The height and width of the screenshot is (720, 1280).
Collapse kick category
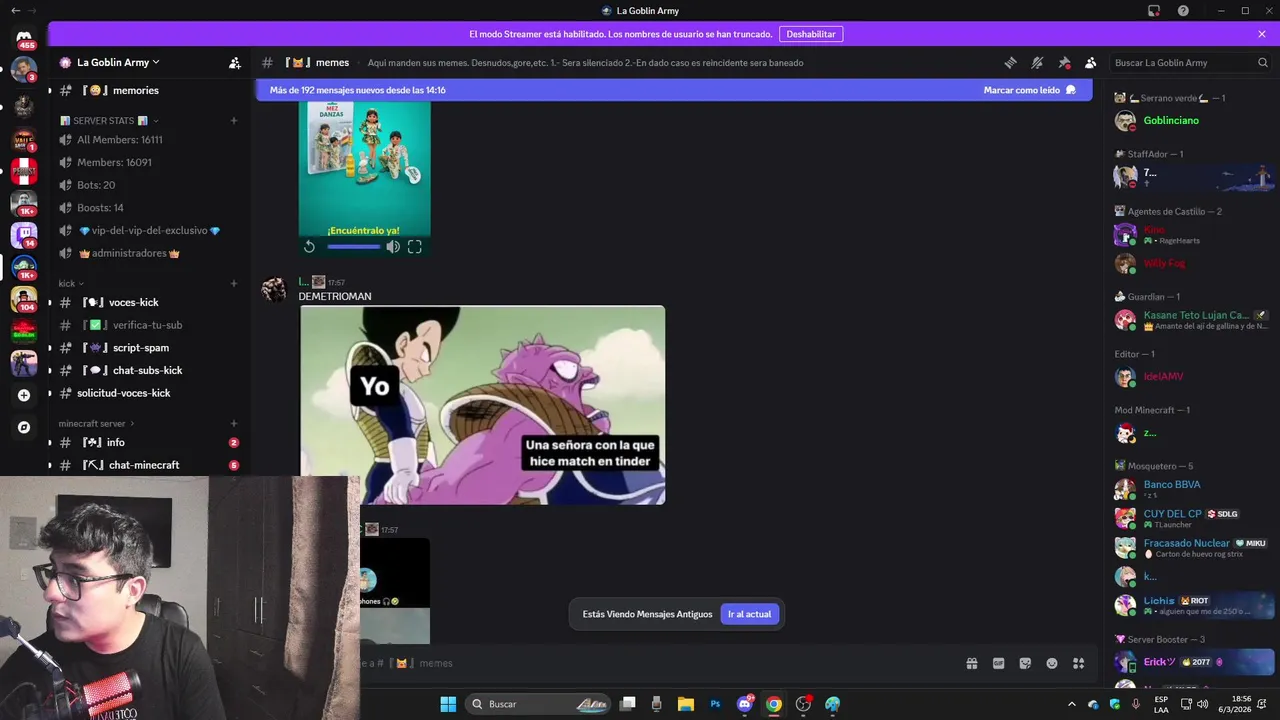(x=70, y=283)
